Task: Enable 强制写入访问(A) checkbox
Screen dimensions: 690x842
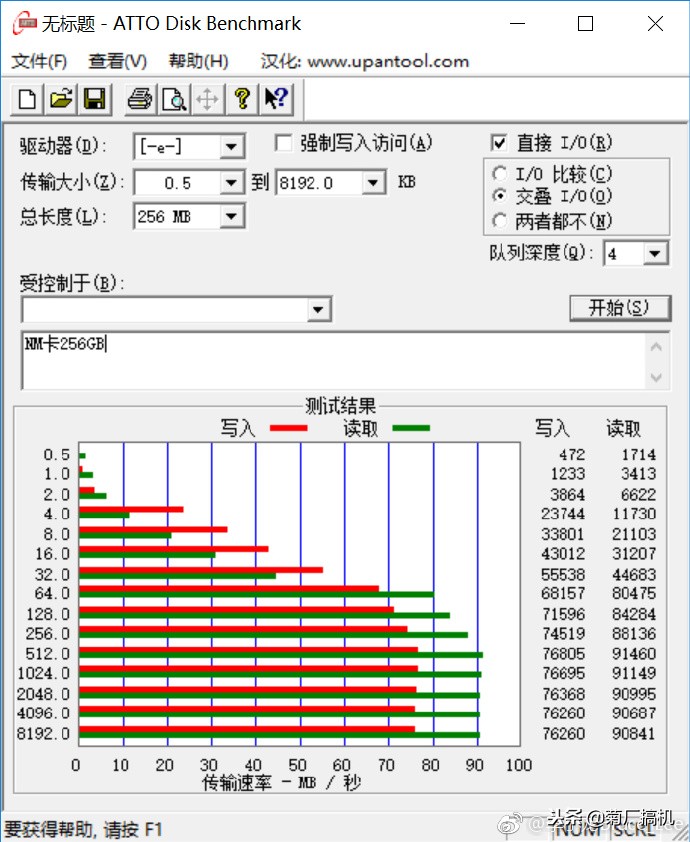Action: (x=284, y=143)
